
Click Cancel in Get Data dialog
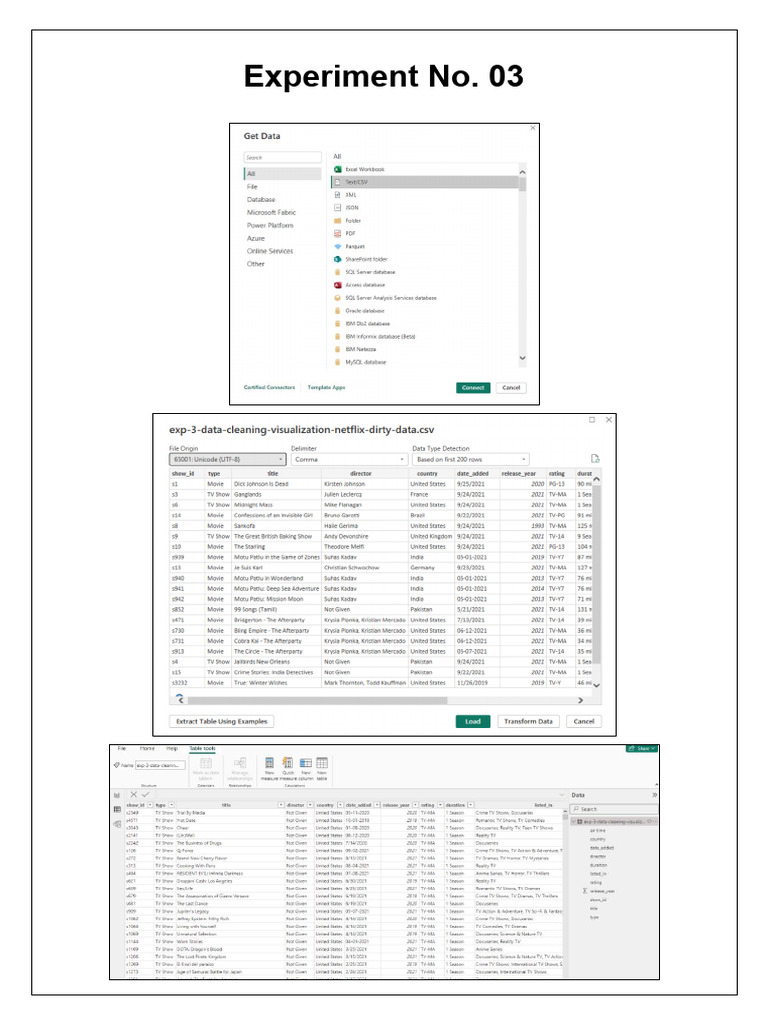[x=511, y=387]
